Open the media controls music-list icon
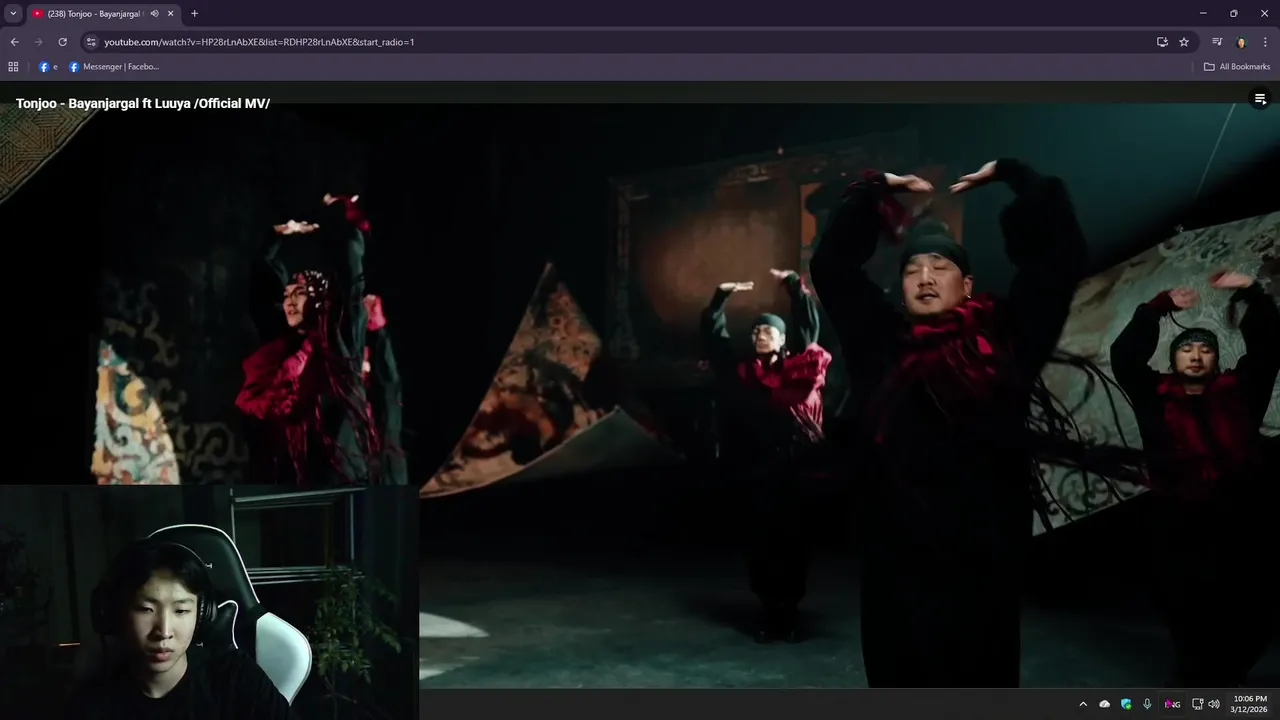This screenshot has height=720, width=1280. [x=1217, y=42]
